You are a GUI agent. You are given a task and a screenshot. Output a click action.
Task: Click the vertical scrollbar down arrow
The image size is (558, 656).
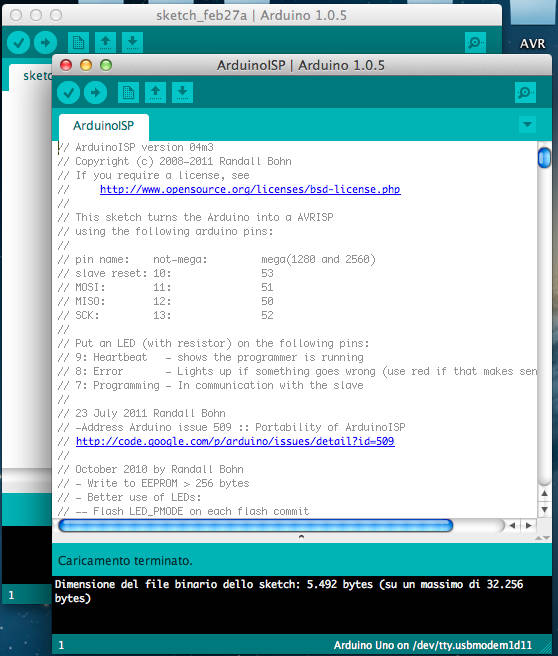coord(544,509)
